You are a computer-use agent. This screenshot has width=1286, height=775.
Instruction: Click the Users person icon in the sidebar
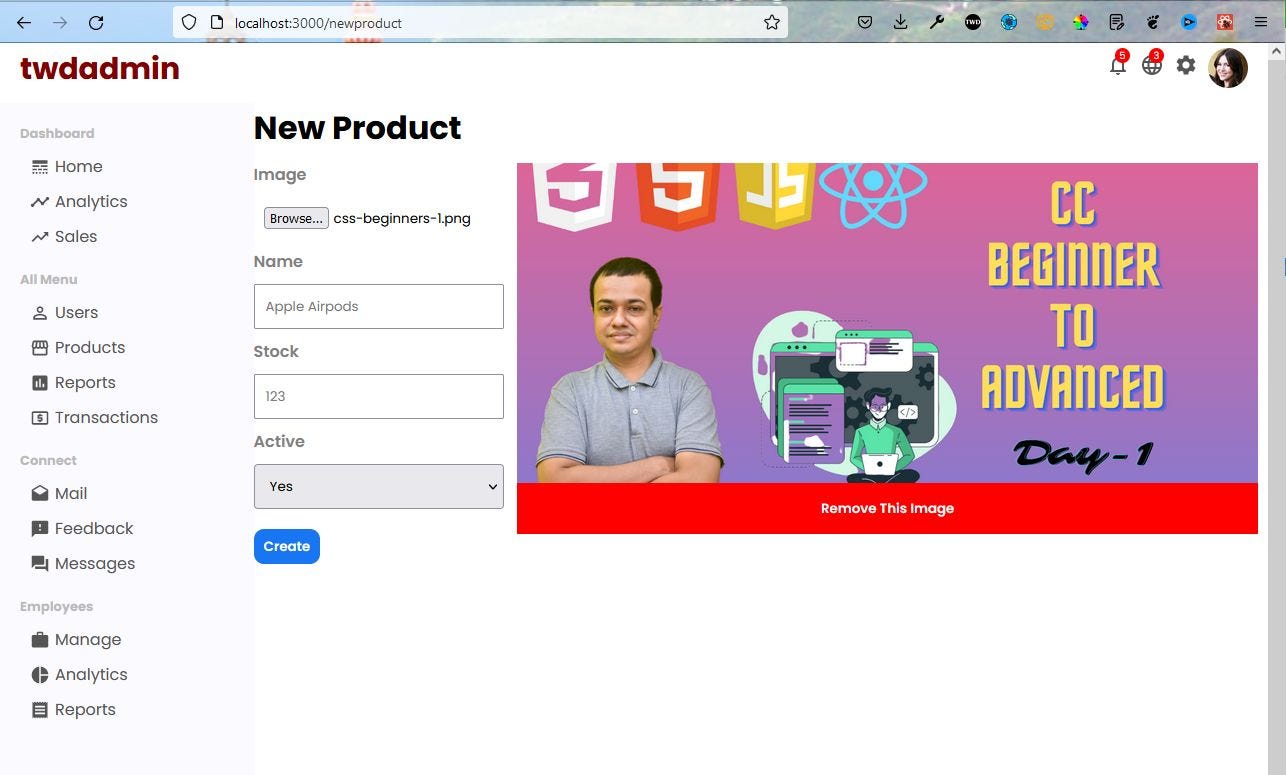click(x=40, y=313)
